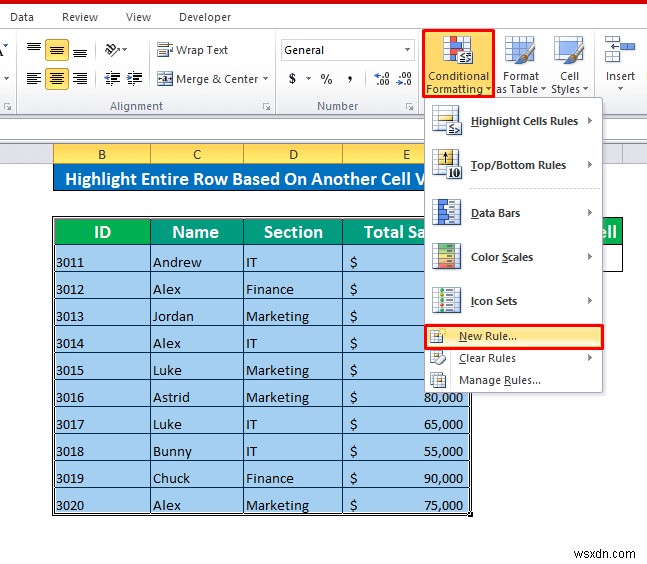Select column C header
The image size is (647, 564).
click(x=197, y=154)
